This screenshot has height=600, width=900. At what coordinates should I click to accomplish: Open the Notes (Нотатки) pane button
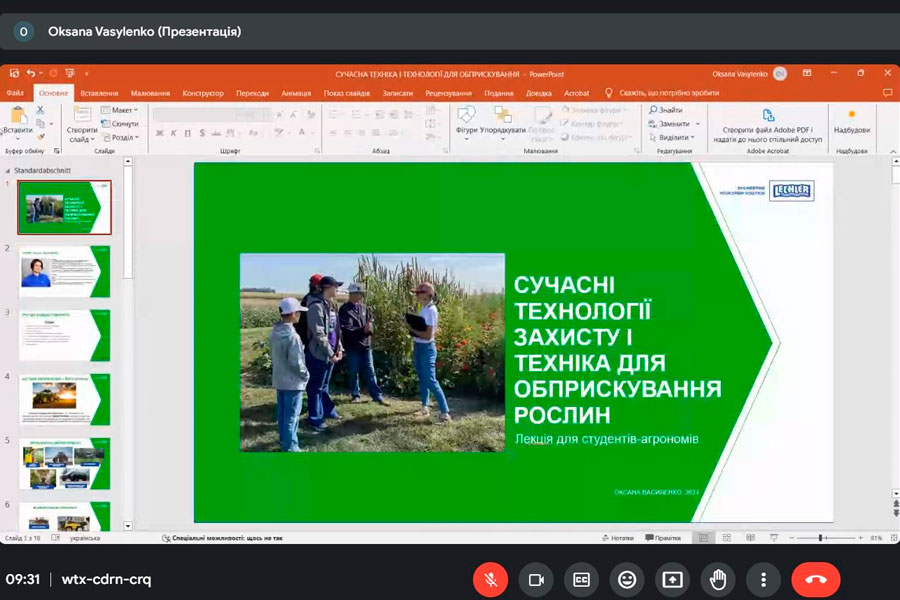(x=617, y=538)
